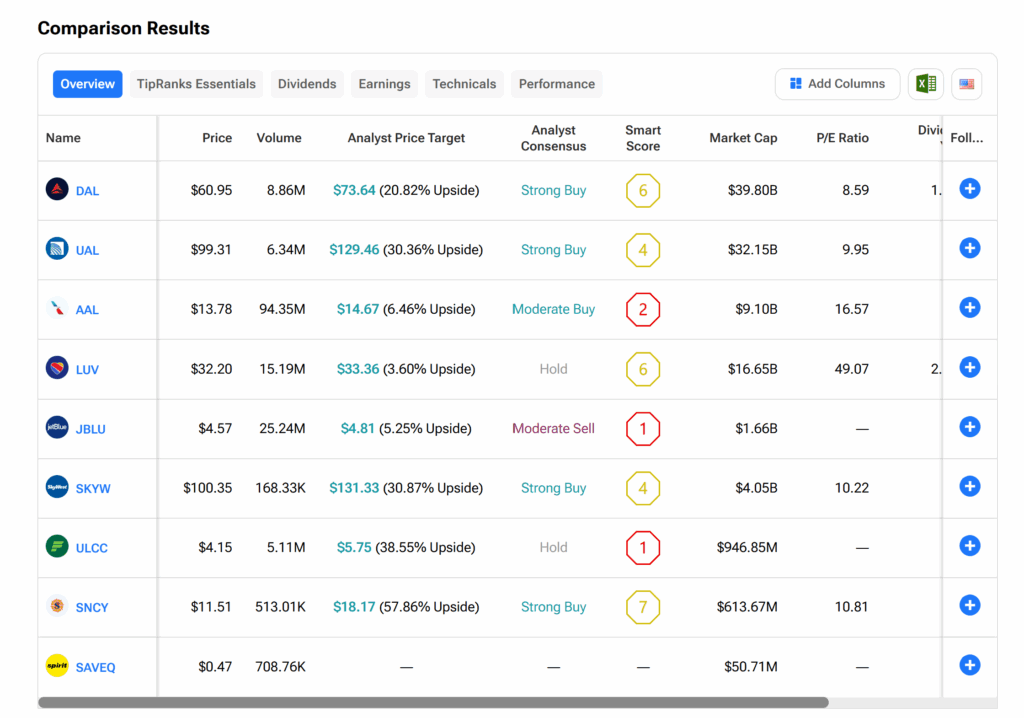Click LUV's $33.36 price target
The image size is (1024, 718).
coord(358,369)
